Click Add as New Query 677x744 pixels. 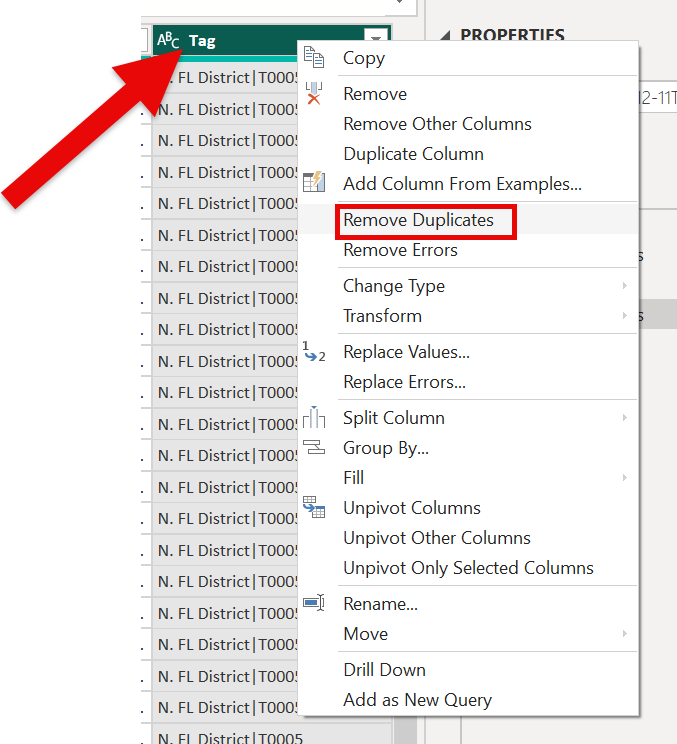pyautogui.click(x=417, y=700)
